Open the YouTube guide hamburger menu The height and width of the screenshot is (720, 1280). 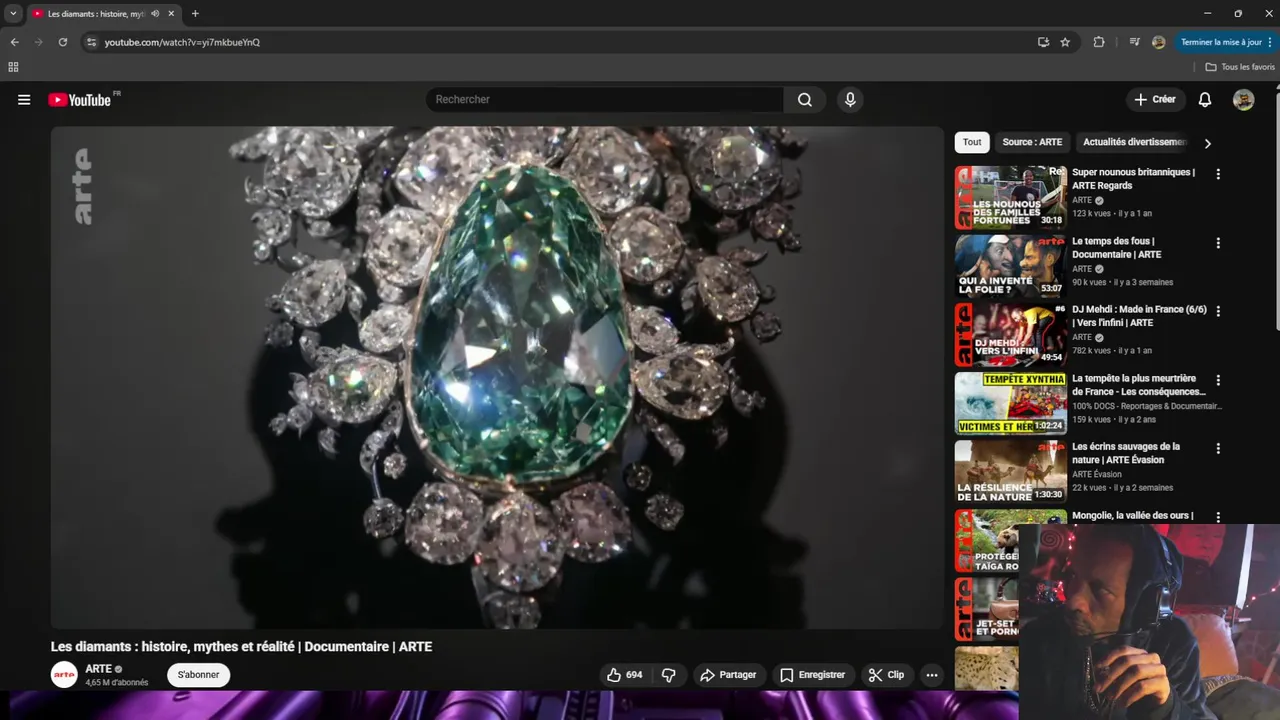pyautogui.click(x=24, y=100)
